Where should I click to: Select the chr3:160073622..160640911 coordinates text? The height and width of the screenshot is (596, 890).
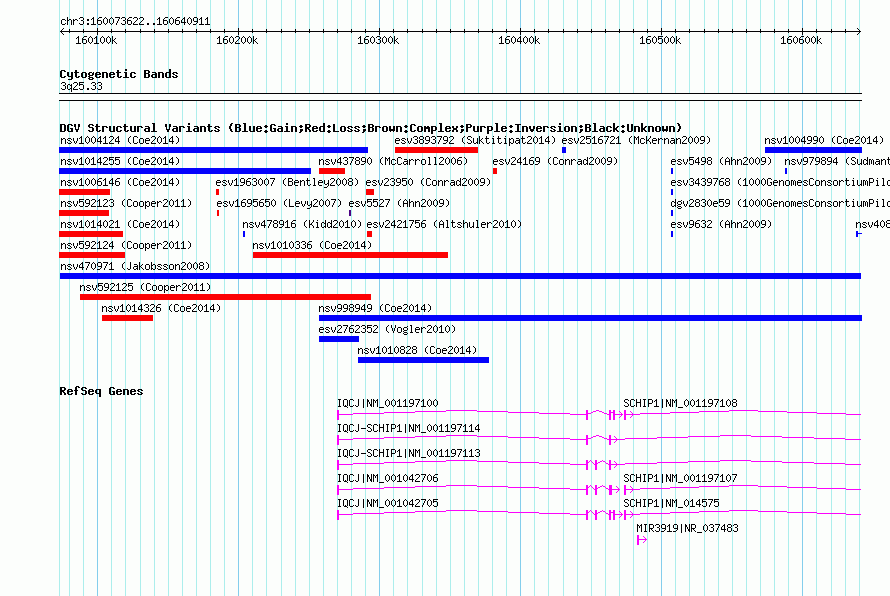[135, 22]
